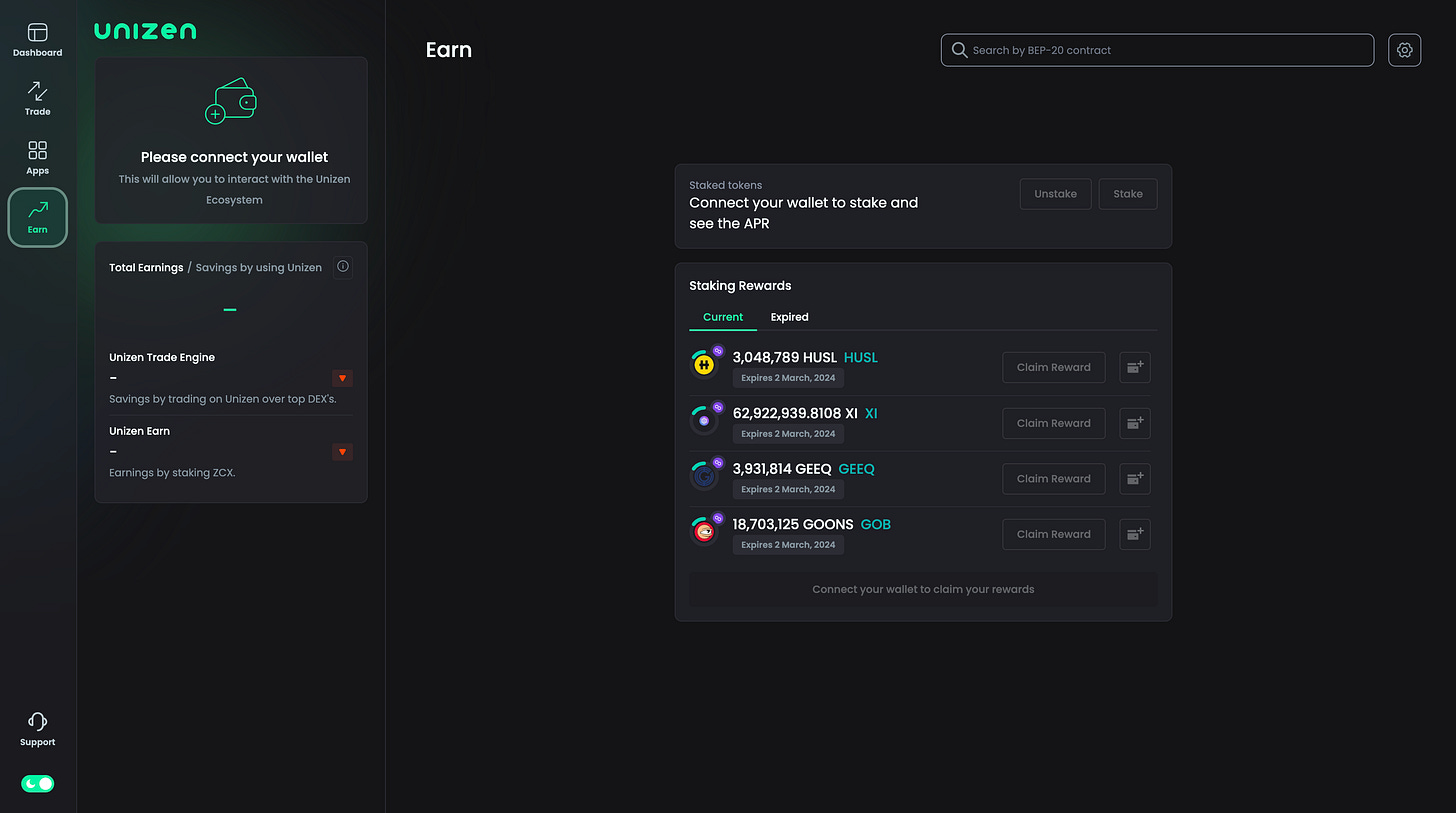Screen dimensions: 1456x813
Task: Open Support headset icon
Action: (x=37, y=730)
